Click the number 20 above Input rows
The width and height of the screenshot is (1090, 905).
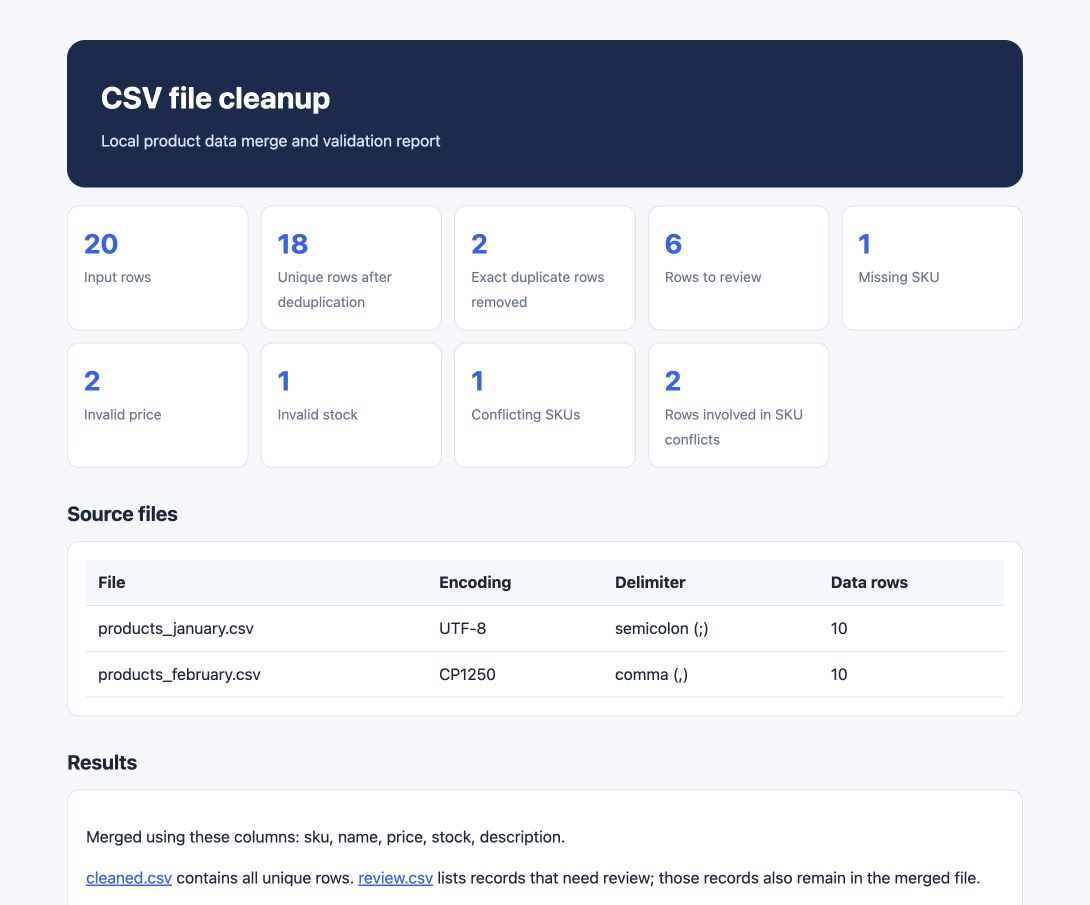101,244
